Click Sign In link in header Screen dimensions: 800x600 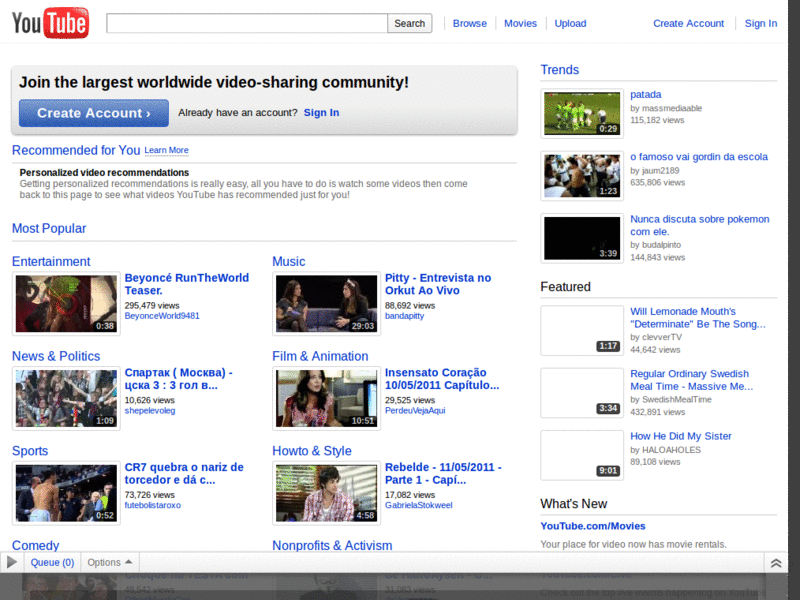tap(760, 23)
